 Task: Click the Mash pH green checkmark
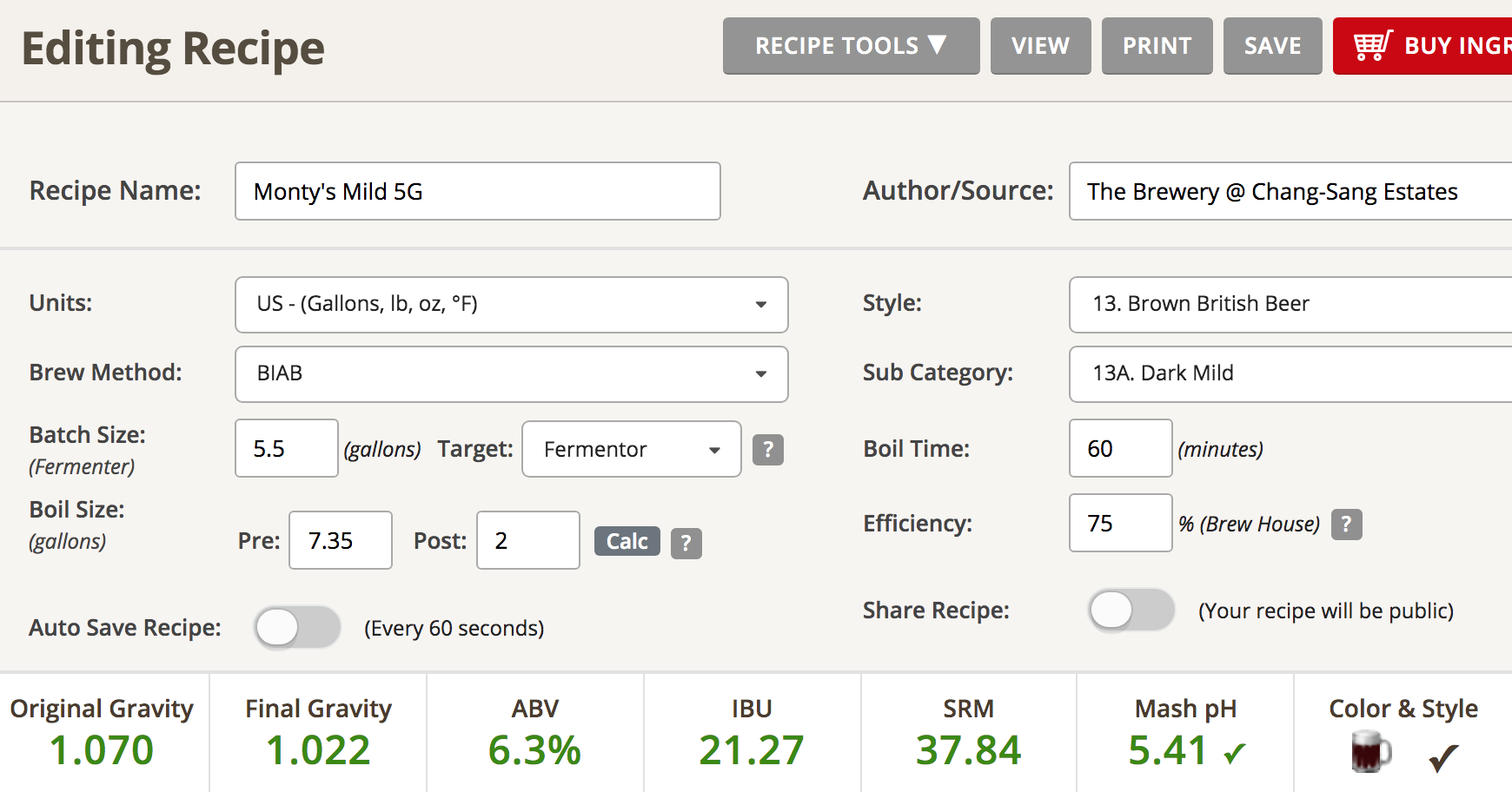click(x=1235, y=753)
